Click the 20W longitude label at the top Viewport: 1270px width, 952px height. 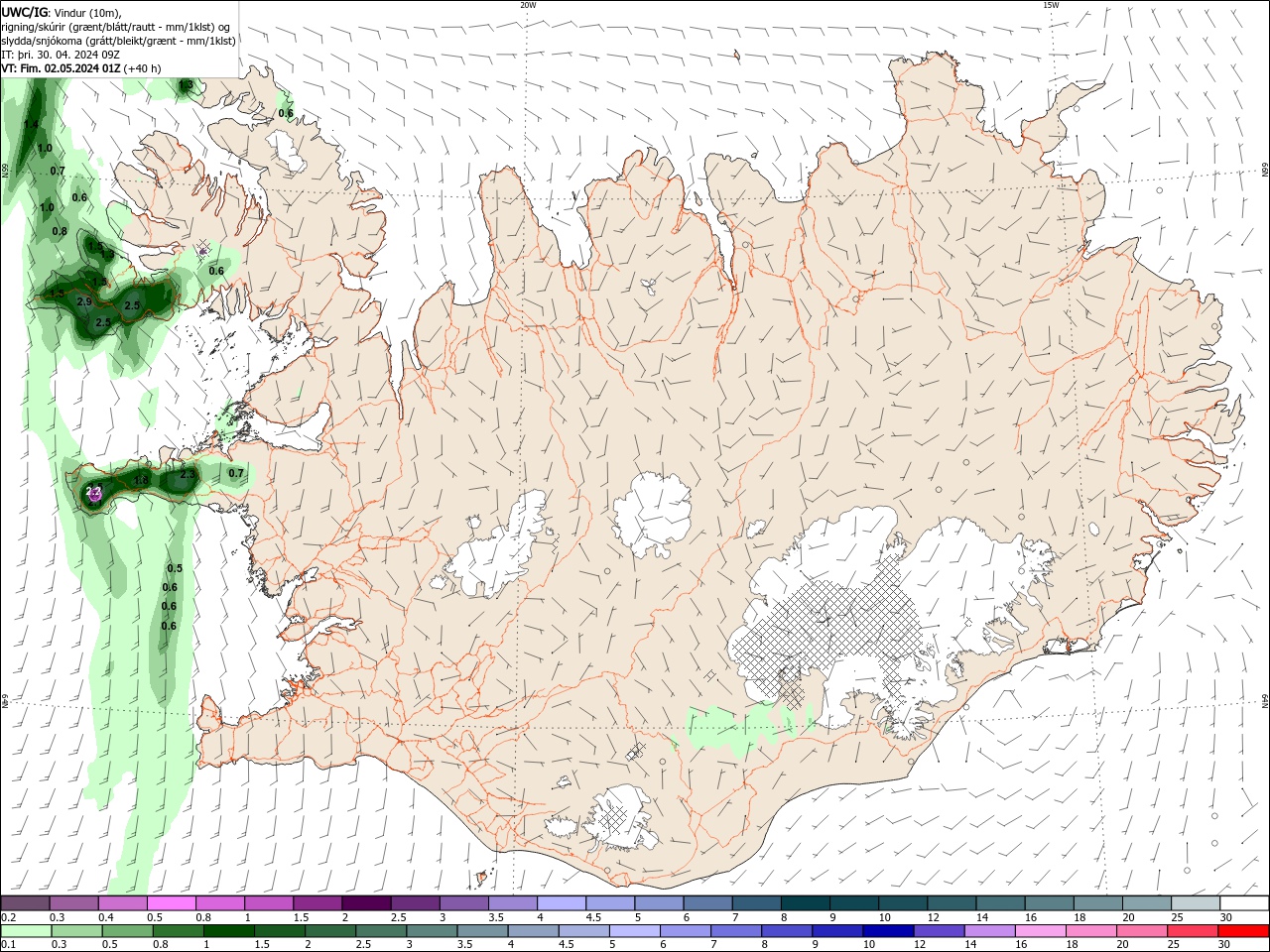point(528,5)
